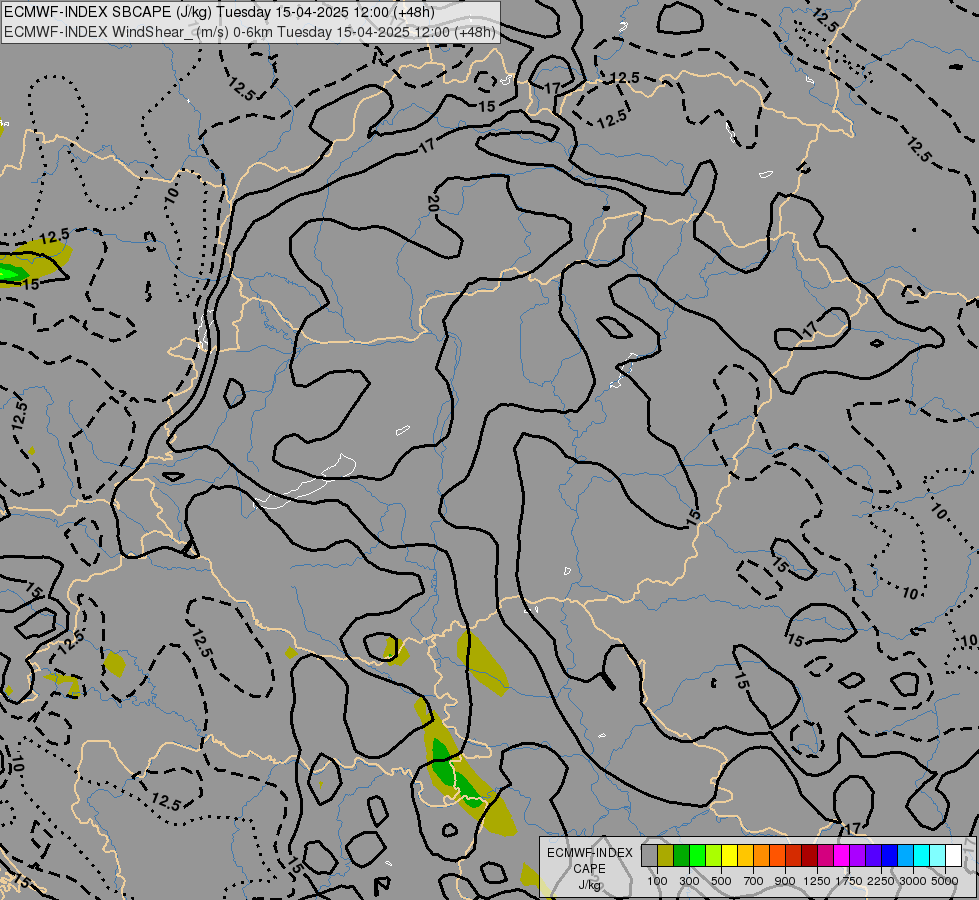Pick the pure yellow legend swatch after 500
Screen dimensions: 979x900
(729, 856)
